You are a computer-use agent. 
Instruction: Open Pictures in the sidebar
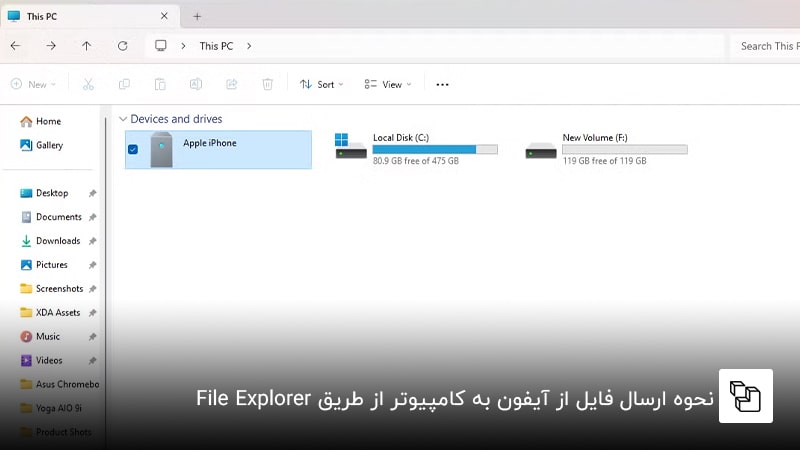(43, 265)
